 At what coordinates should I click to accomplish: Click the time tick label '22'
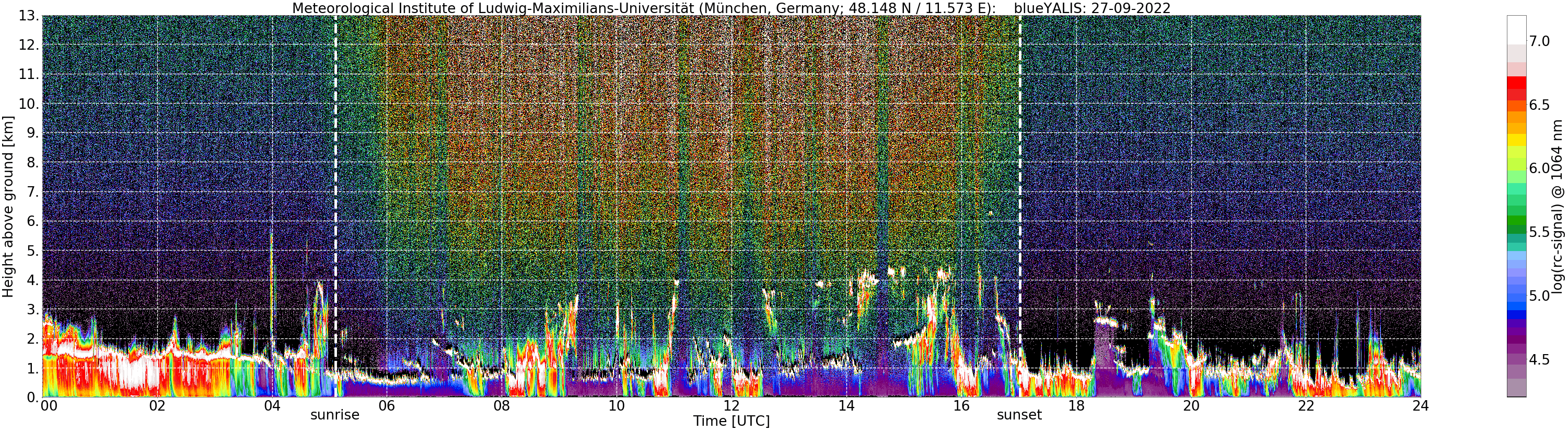point(1306,406)
